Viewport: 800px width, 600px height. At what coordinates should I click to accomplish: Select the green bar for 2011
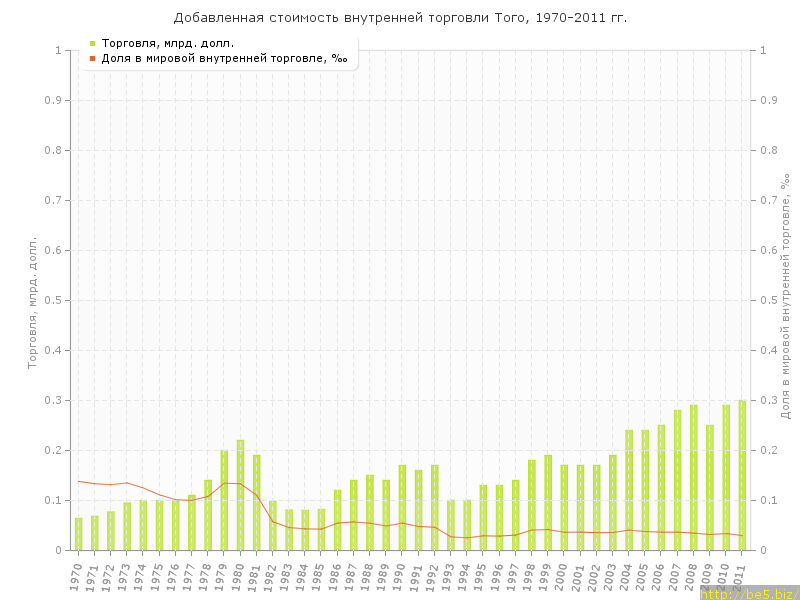point(742,475)
